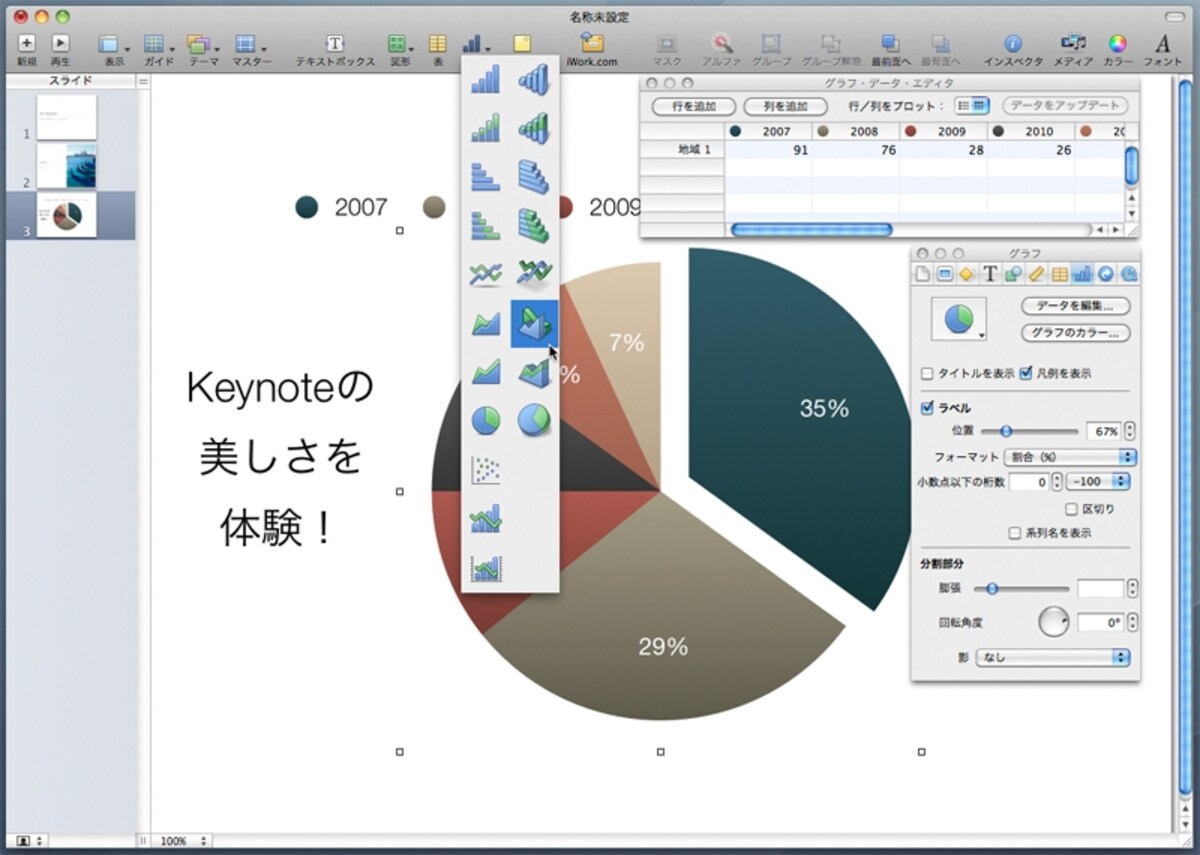This screenshot has width=1200, height=855.
Task: Switch to the Document inspector tab
Action: (924, 274)
